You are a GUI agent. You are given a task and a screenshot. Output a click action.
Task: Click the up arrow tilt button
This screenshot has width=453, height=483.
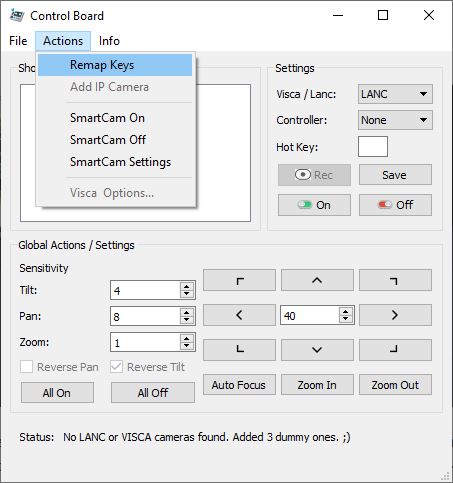[x=317, y=280]
